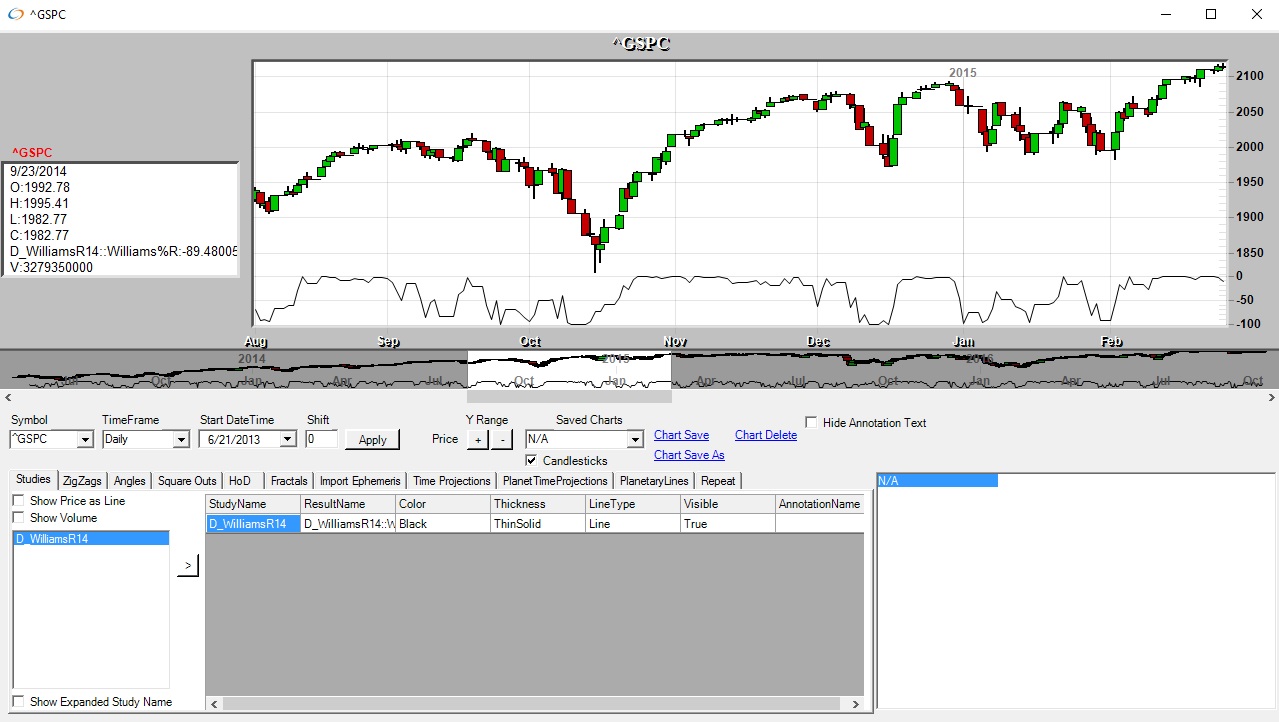1279x722 pixels.
Task: Click the Y Range plus button
Action: 477,439
